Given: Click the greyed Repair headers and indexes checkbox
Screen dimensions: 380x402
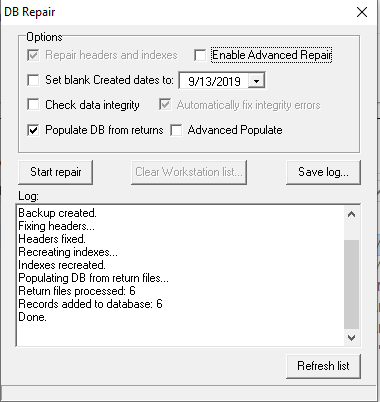Looking at the screenshot, I should (33, 55).
